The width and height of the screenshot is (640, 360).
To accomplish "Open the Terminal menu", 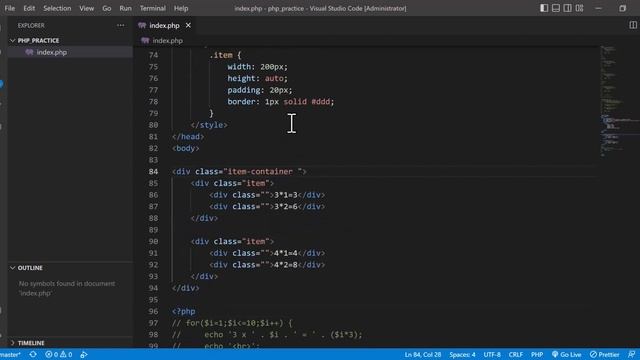I will coord(153,8).
